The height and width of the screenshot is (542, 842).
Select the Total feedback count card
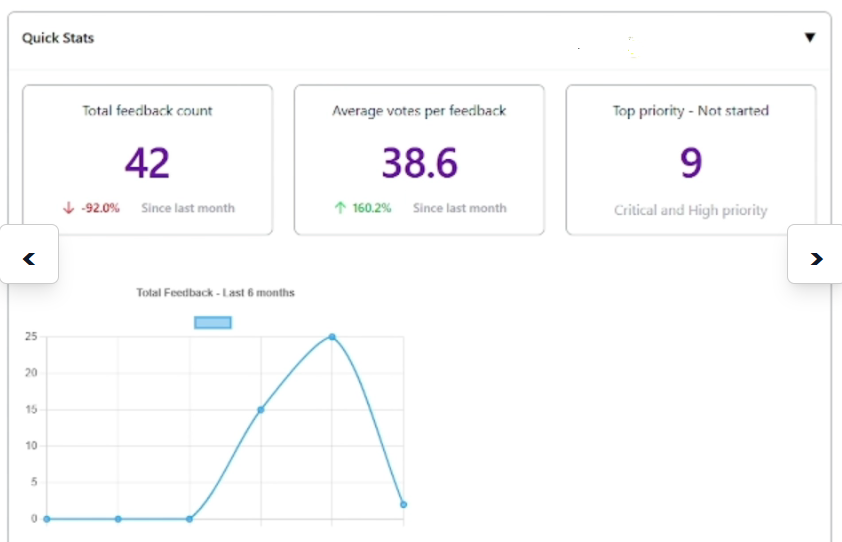tap(148, 160)
